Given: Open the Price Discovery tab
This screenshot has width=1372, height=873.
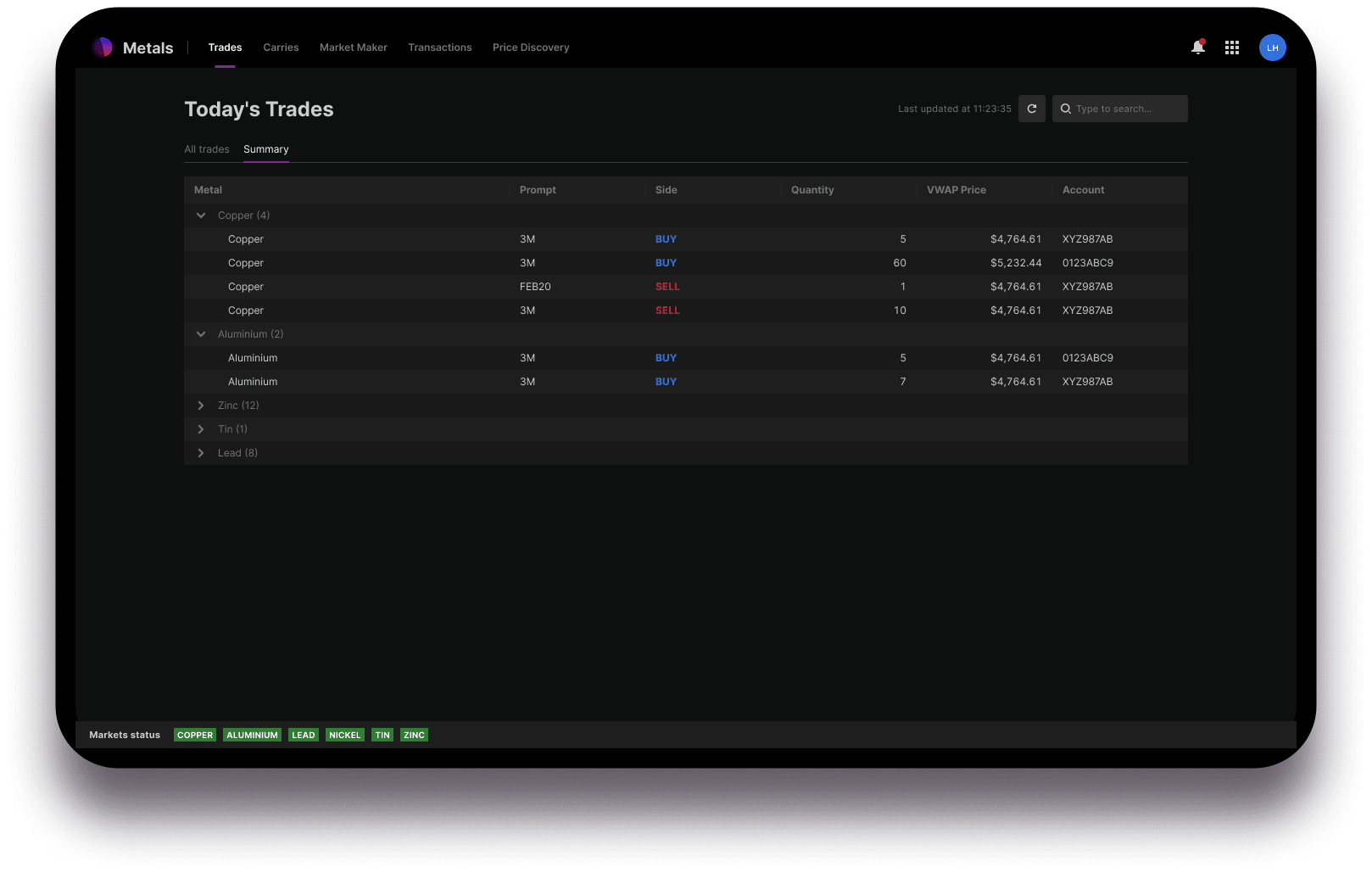Looking at the screenshot, I should click(x=531, y=48).
